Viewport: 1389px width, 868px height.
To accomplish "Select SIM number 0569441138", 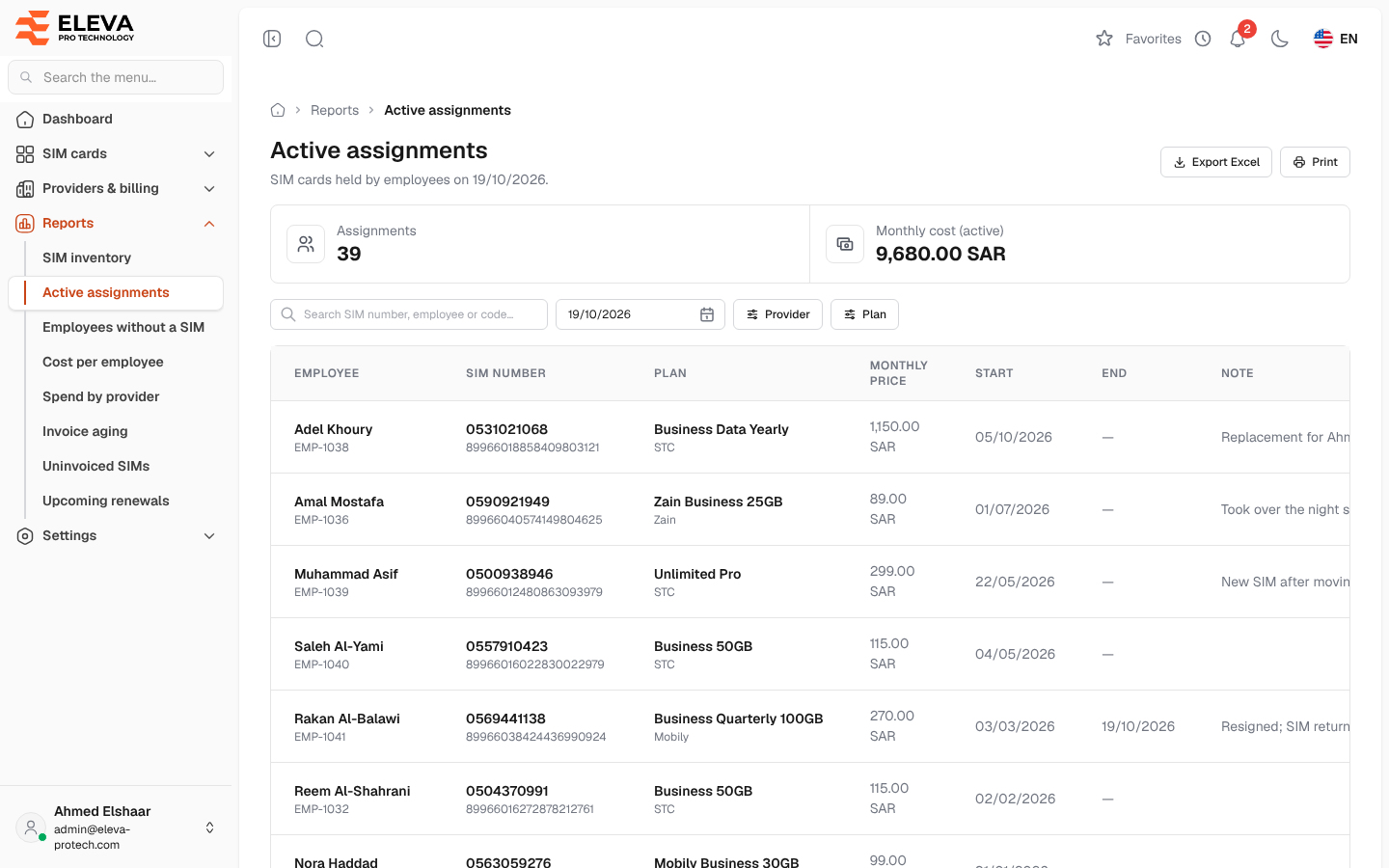I will 505,719.
